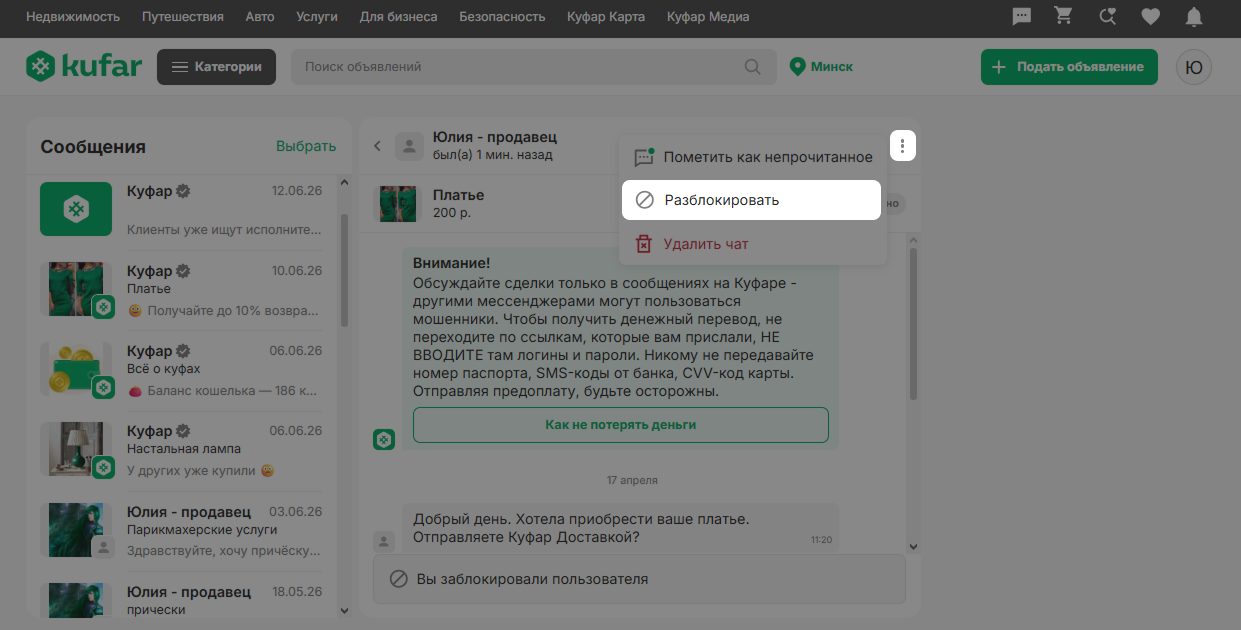Click messages list scrollbar down arrow
Viewport: 1241px width, 630px height.
click(x=345, y=610)
